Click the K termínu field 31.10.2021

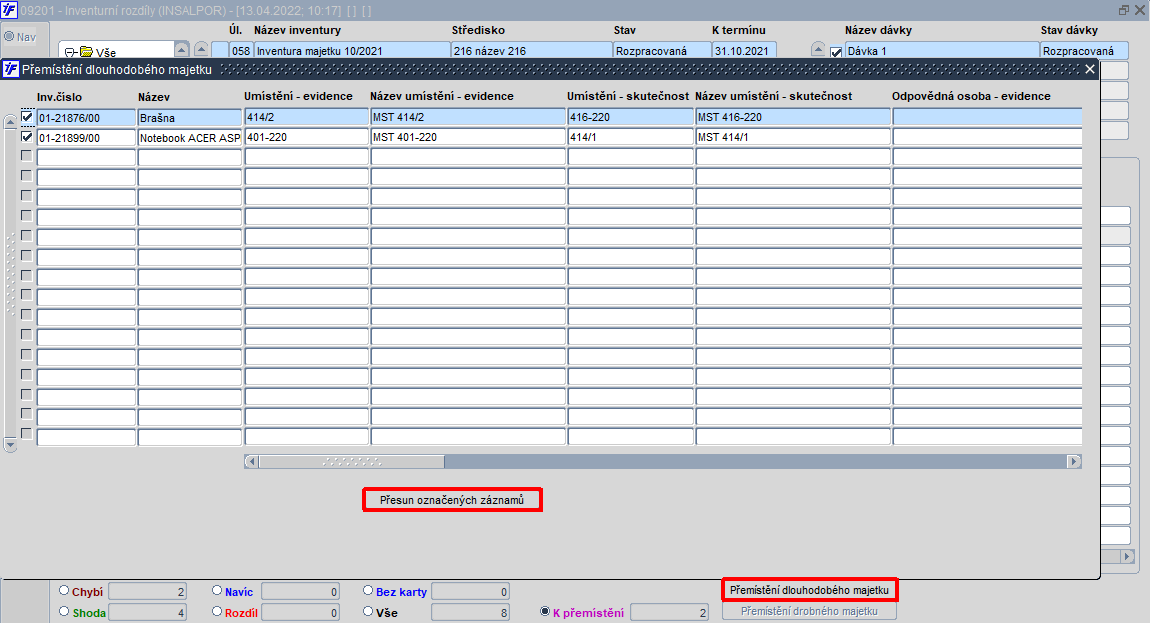pos(744,51)
